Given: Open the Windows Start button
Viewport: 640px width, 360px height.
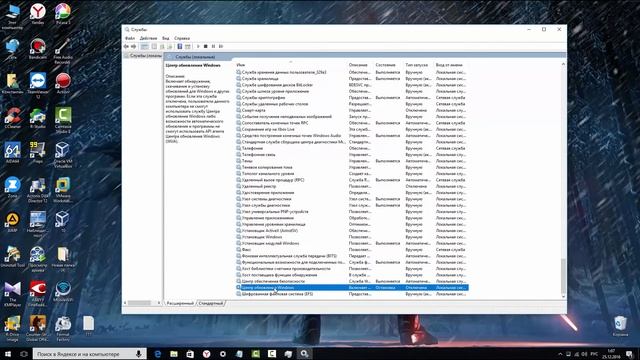Looking at the screenshot, I should [8, 354].
